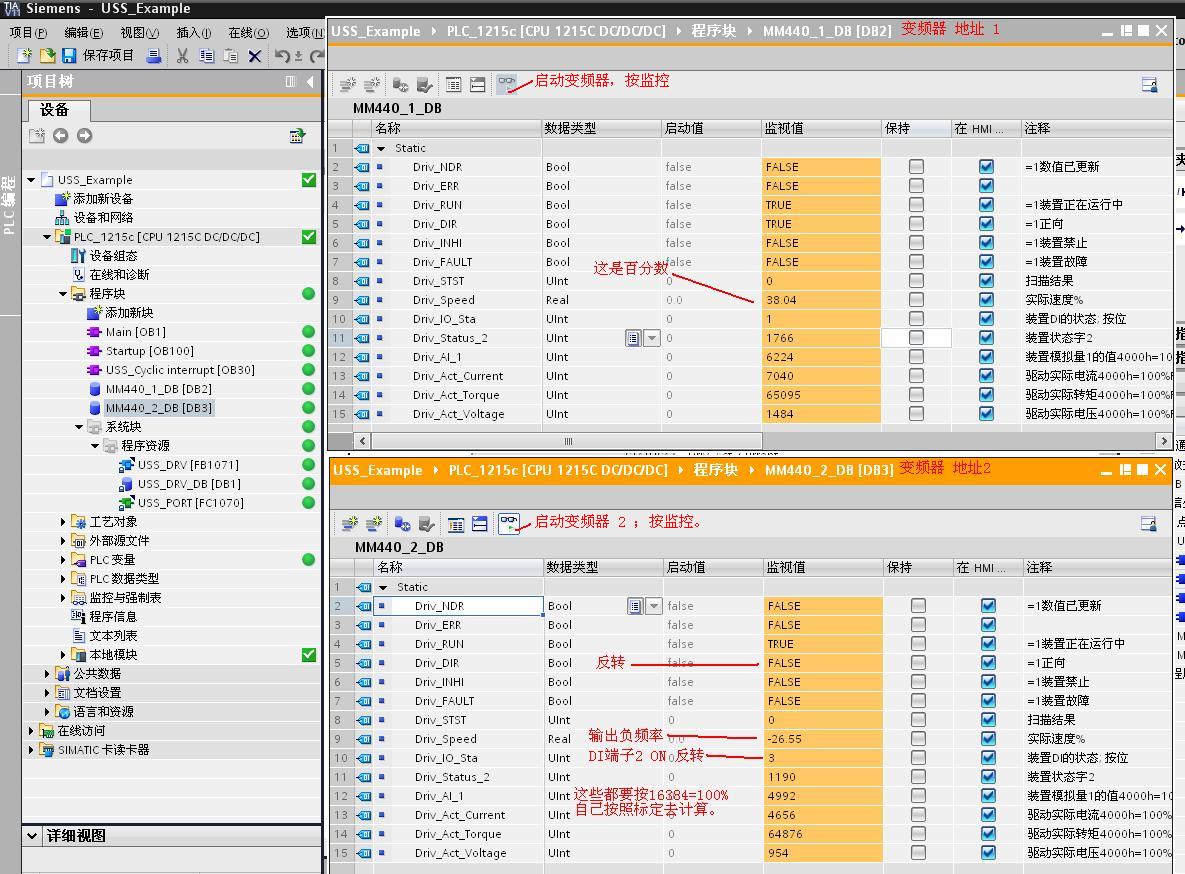Toggle Retain checkbox for Driv_NDR in MM440_2_DB
1185x874 pixels.
click(918, 605)
